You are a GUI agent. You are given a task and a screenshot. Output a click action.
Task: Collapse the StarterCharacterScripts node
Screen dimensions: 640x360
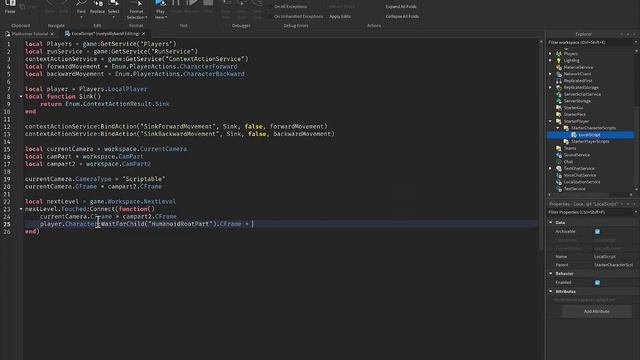(x=558, y=128)
